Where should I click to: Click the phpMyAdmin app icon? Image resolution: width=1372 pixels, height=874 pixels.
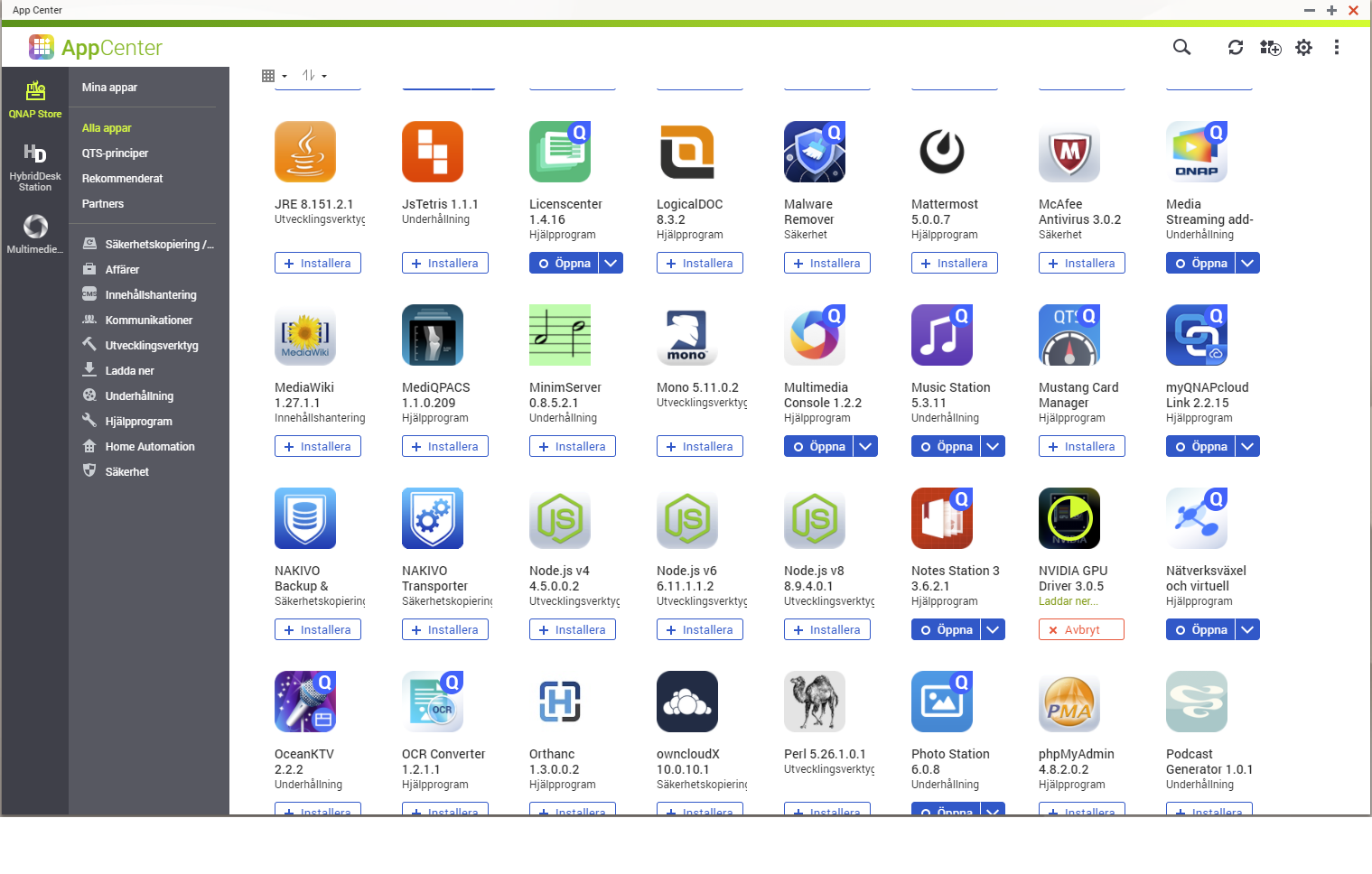[x=1069, y=702]
